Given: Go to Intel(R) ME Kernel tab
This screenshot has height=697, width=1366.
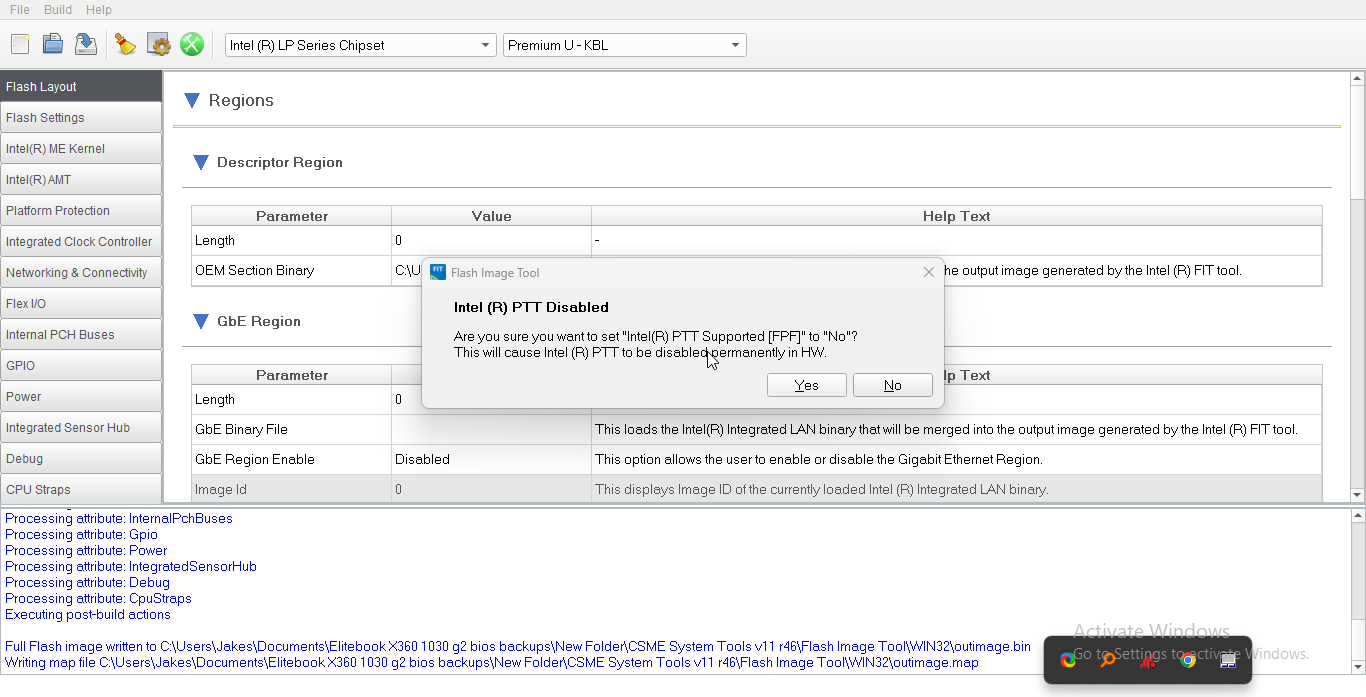Looking at the screenshot, I should pyautogui.click(x=81, y=148).
